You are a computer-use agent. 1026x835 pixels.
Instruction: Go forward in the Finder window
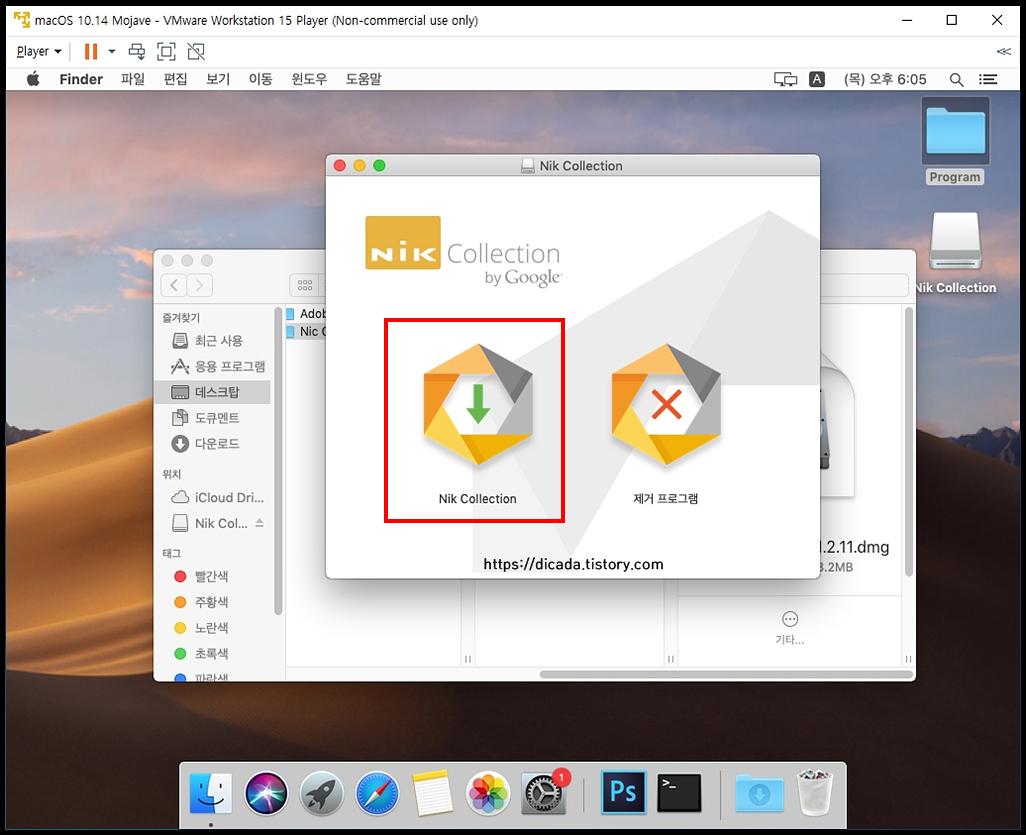tap(200, 285)
